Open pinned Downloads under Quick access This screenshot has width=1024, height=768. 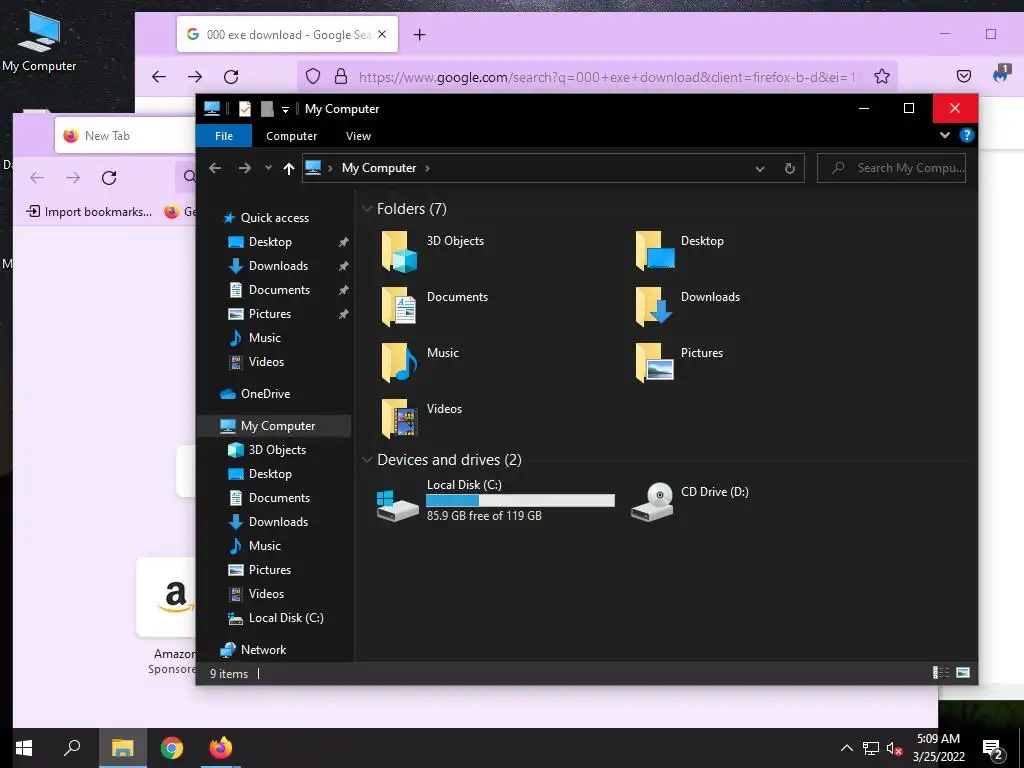coord(278,266)
